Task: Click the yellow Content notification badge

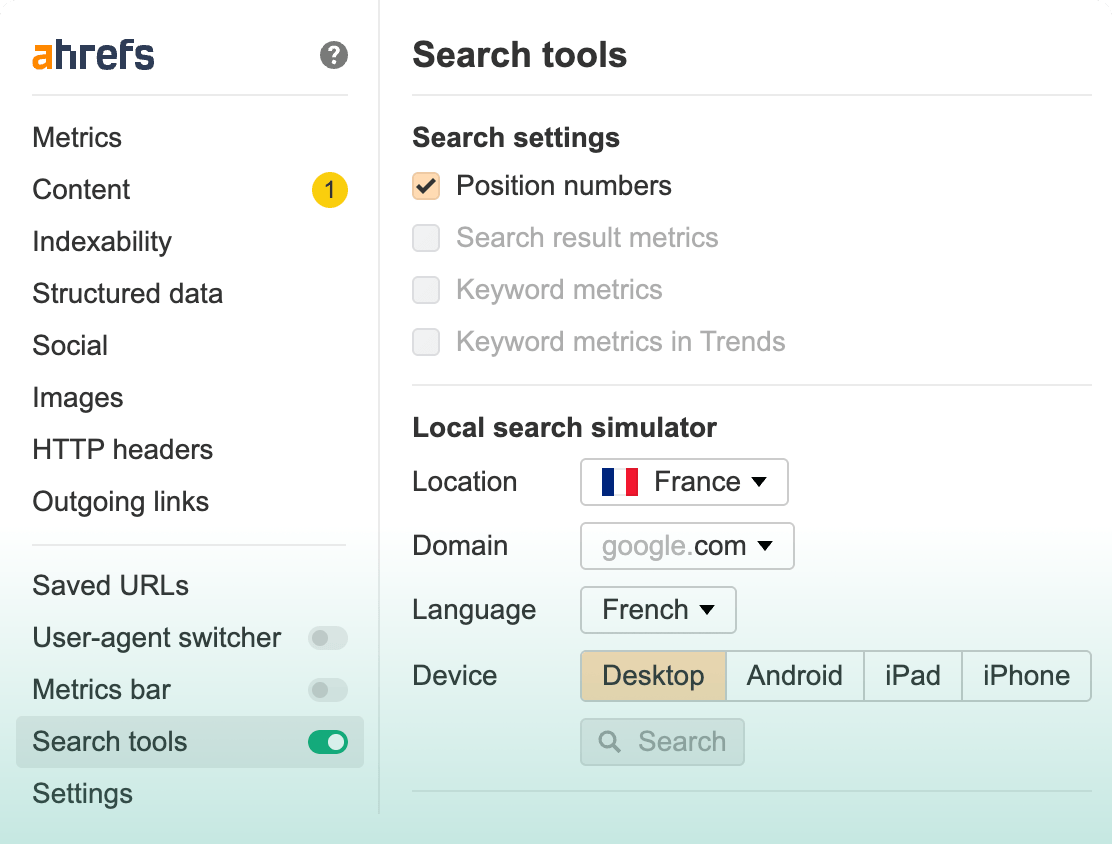Action: click(x=329, y=190)
